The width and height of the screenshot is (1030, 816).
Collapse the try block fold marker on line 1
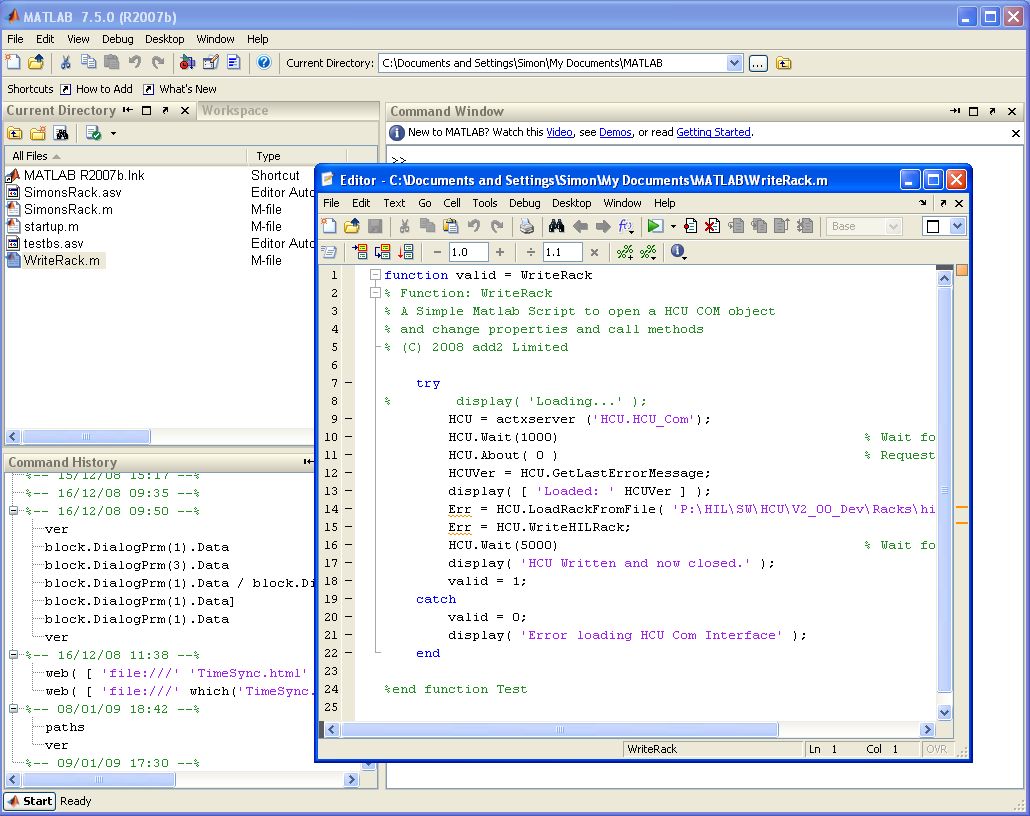click(375, 275)
